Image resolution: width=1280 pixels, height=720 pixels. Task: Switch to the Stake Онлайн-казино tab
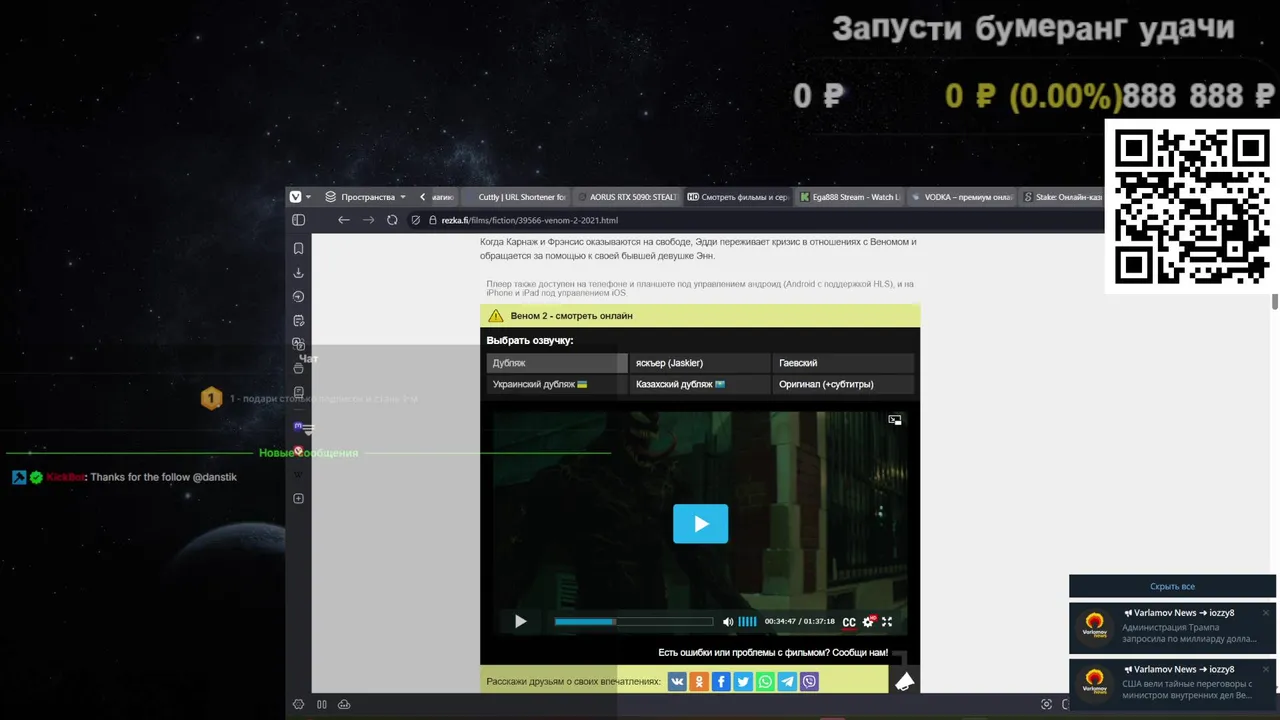coord(1062,197)
